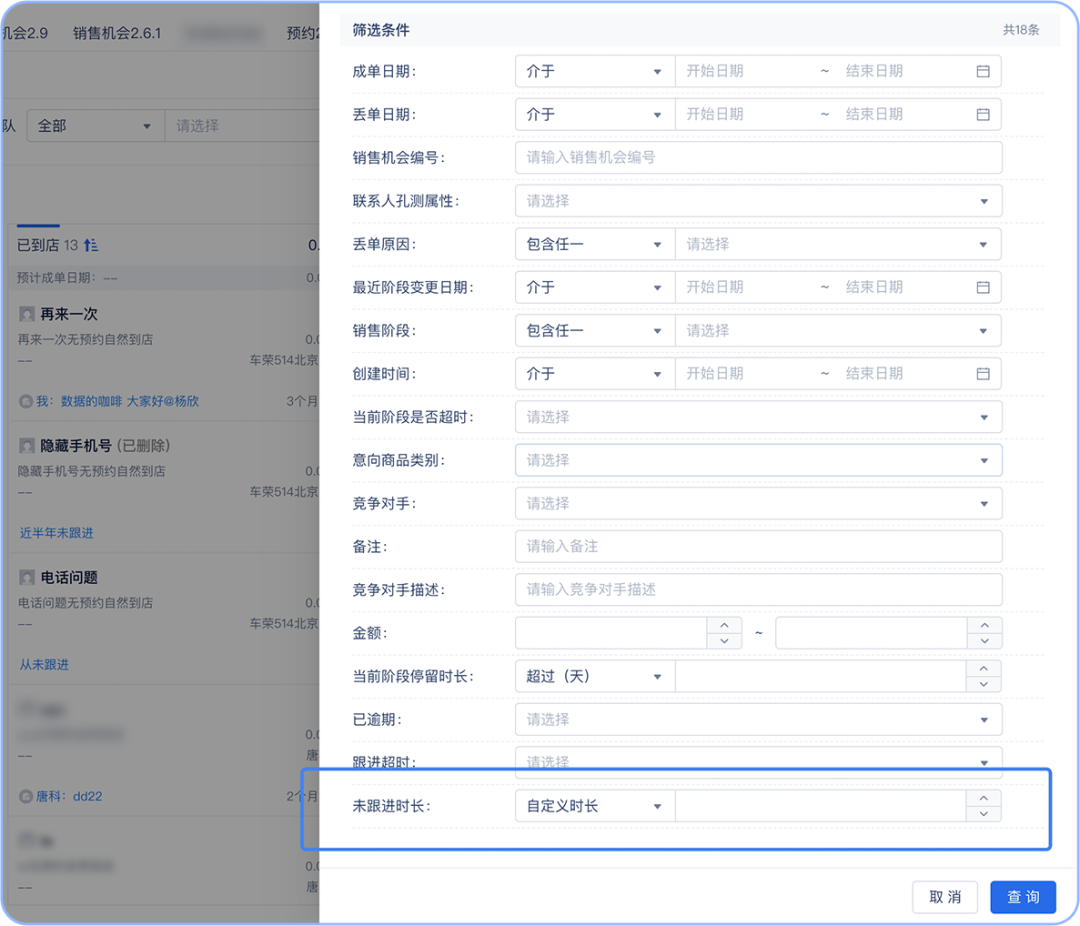The image size is (1080, 926).
Task: Decrease the 金额 minimum value stepper
Action: pos(724,641)
